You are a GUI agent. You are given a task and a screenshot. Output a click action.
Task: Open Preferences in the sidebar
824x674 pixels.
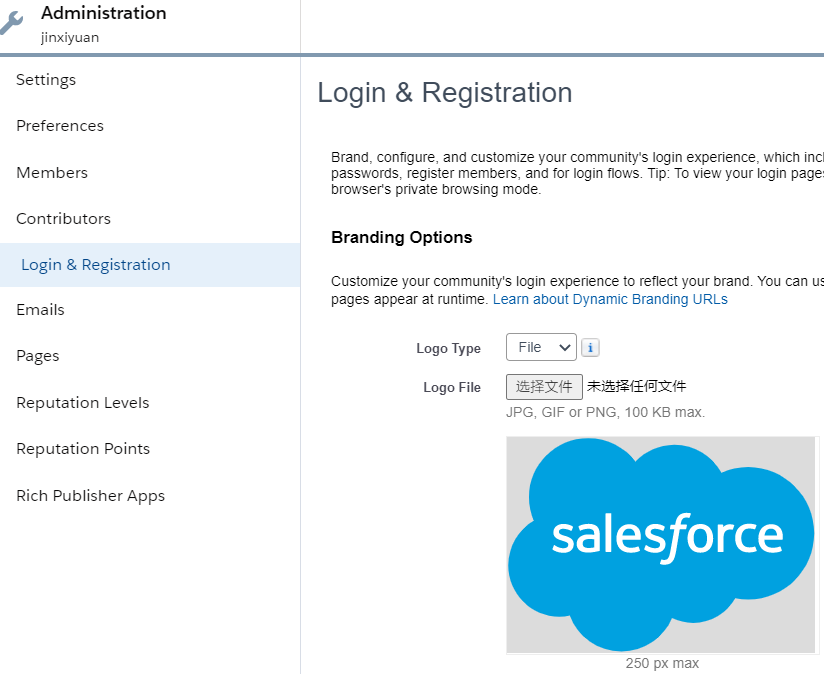[x=60, y=126]
